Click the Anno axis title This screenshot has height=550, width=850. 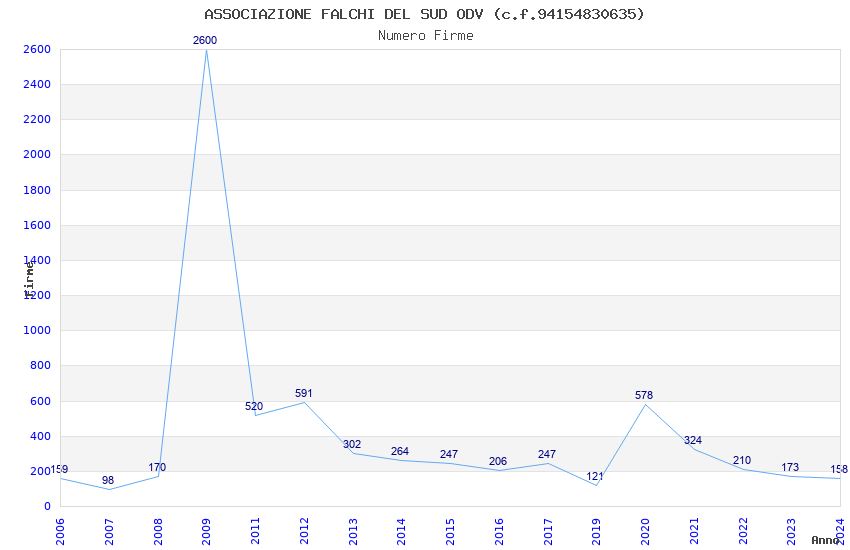825,540
